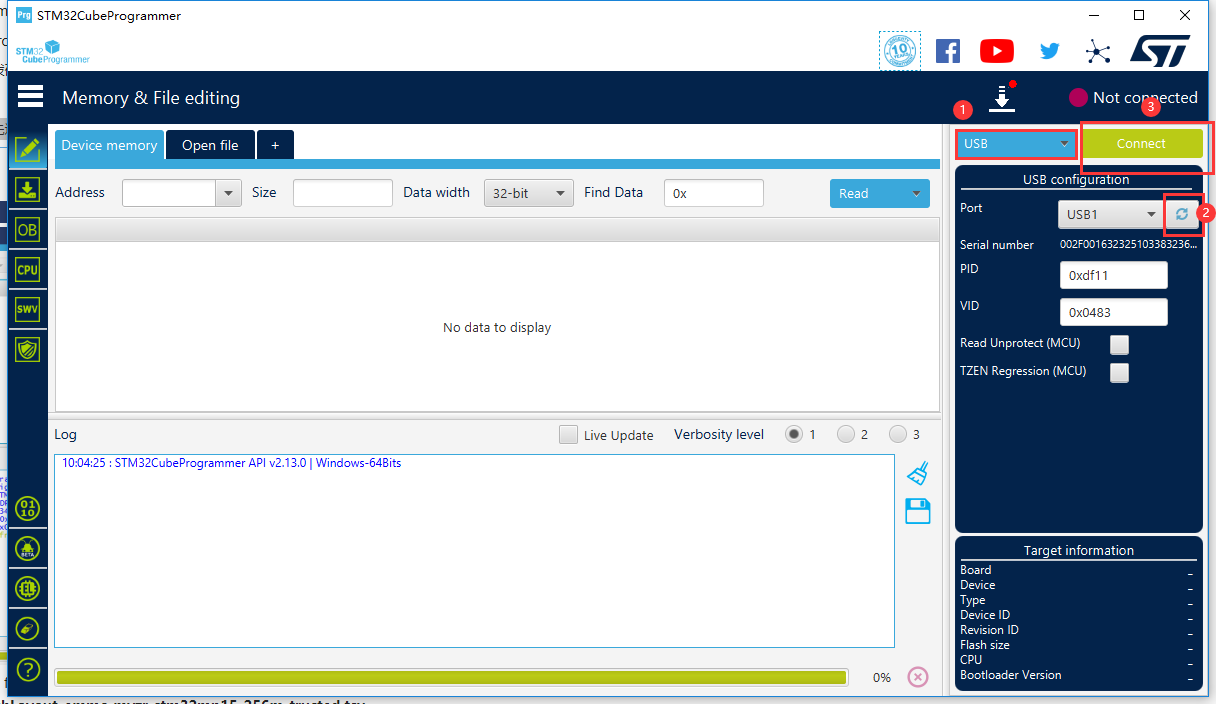The height and width of the screenshot is (704, 1216).
Task: Clear the log with broom icon
Action: coord(917,472)
